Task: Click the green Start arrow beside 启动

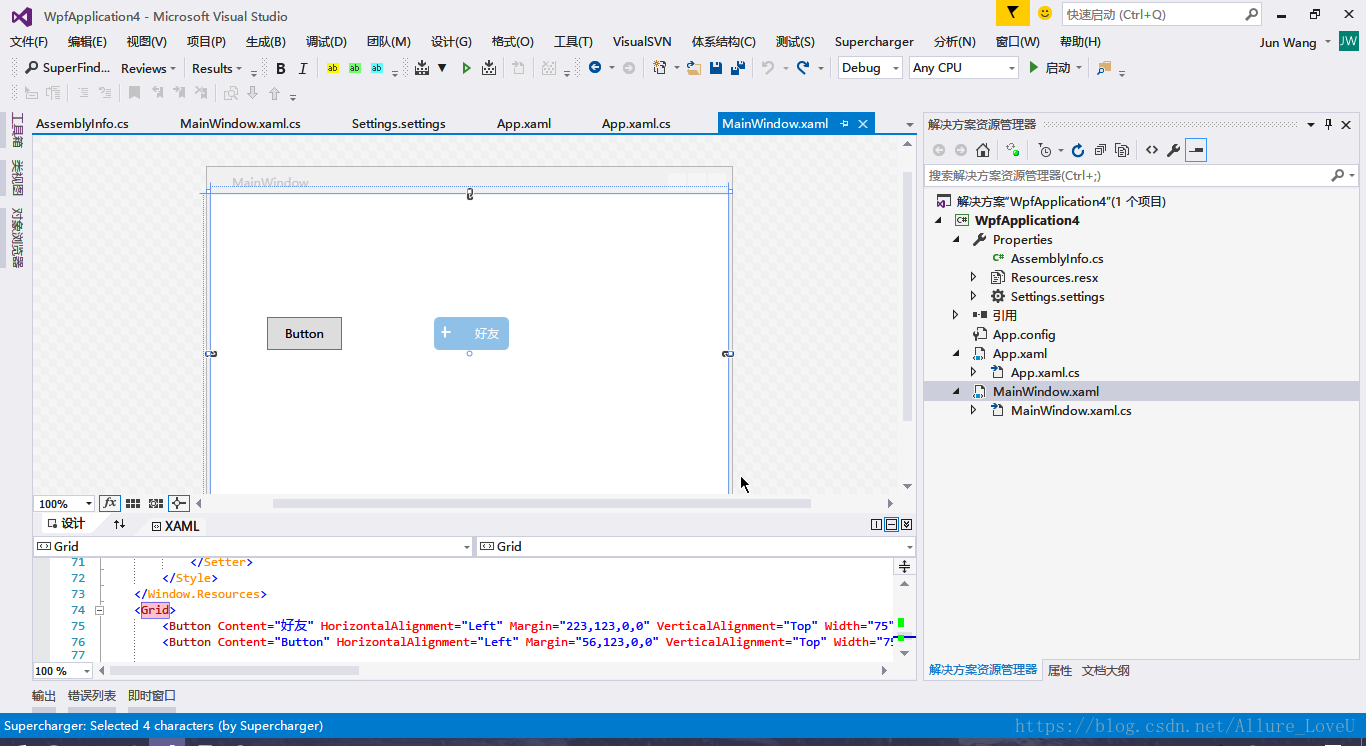Action: (1034, 68)
